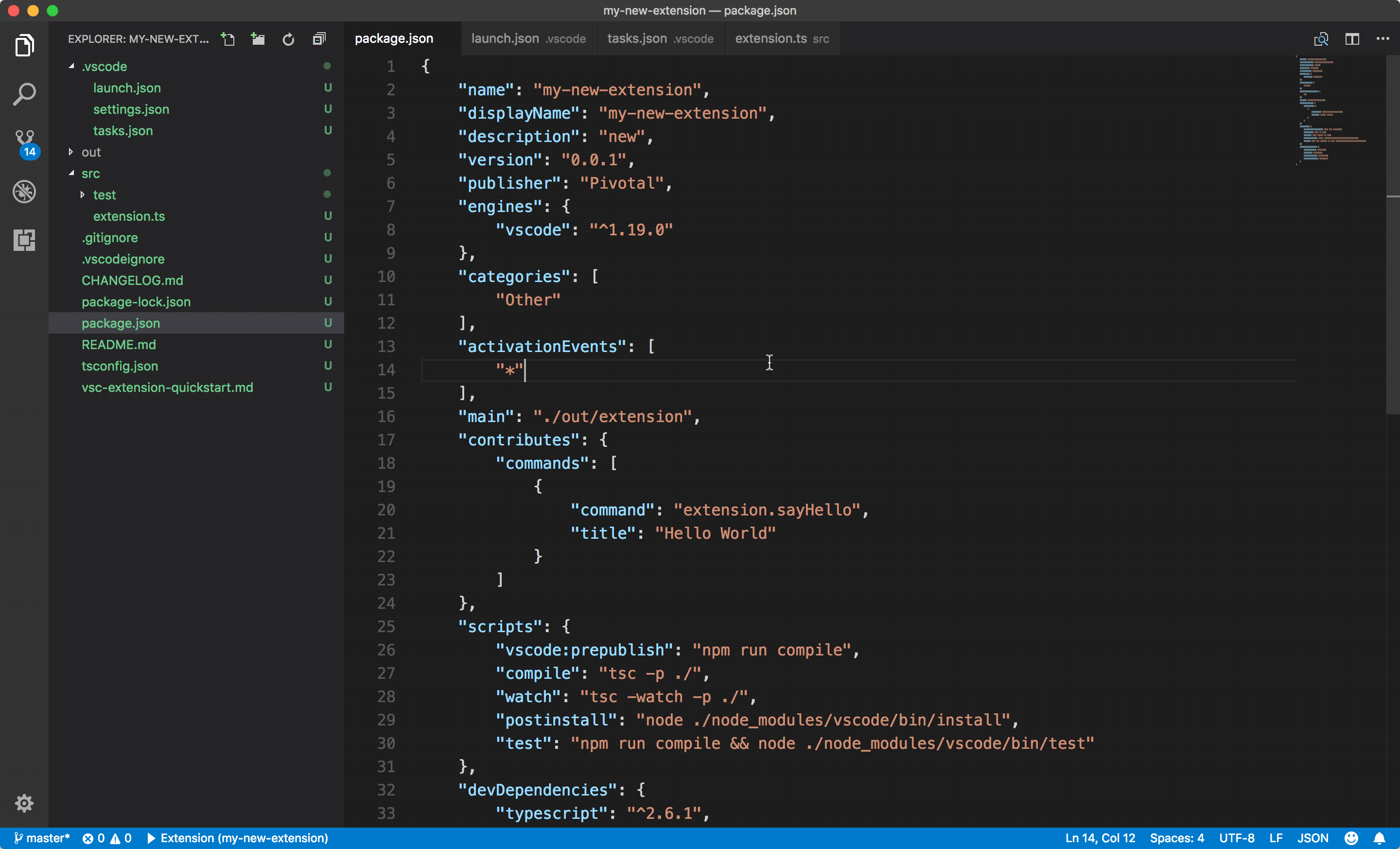Screen dimensions: 1400x849
Task: Open workbench Settings gear
Action: pyautogui.click(x=24, y=803)
